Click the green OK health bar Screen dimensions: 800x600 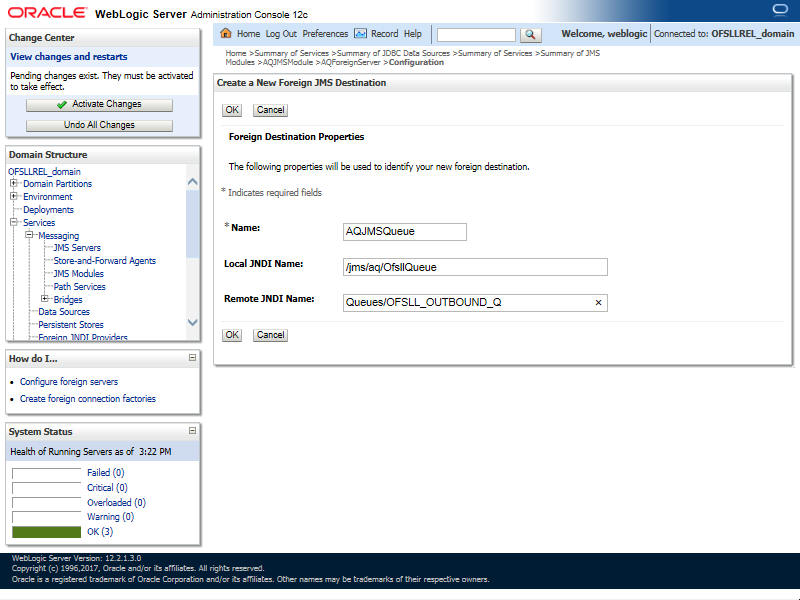(x=46, y=532)
